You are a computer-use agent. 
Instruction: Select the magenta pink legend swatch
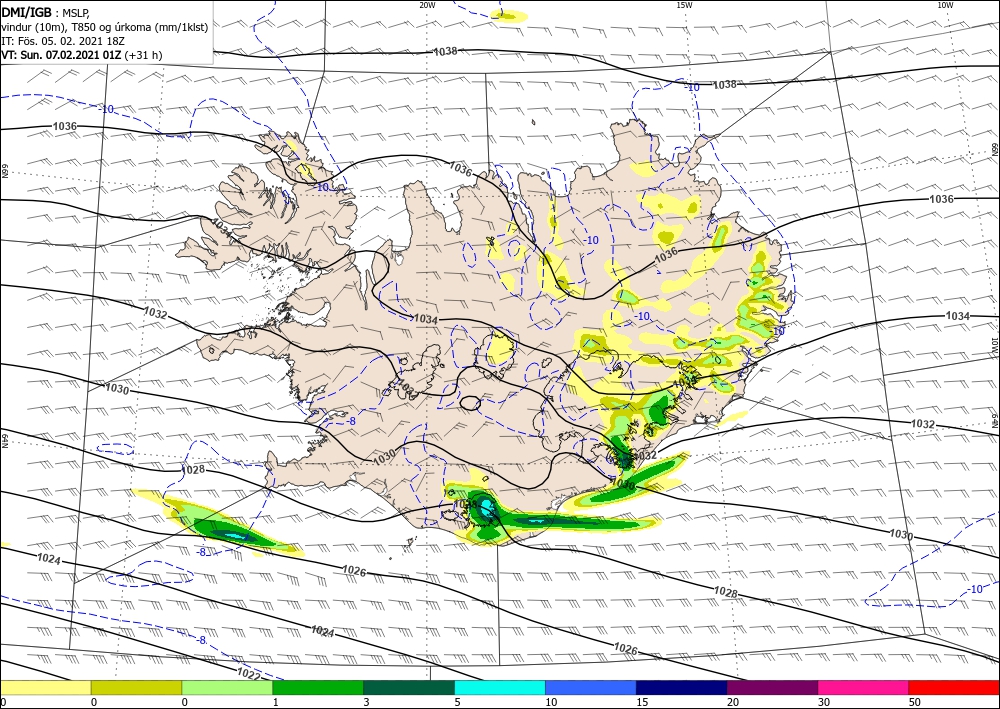[x=864, y=688]
